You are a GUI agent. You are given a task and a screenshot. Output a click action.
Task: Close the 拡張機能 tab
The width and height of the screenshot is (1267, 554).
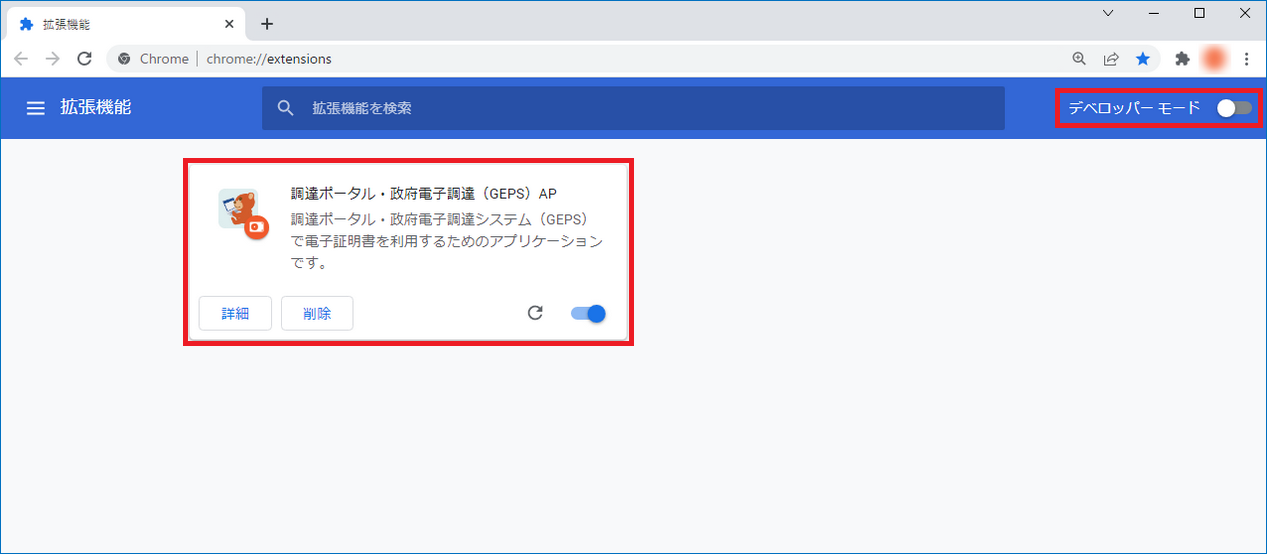click(x=229, y=24)
